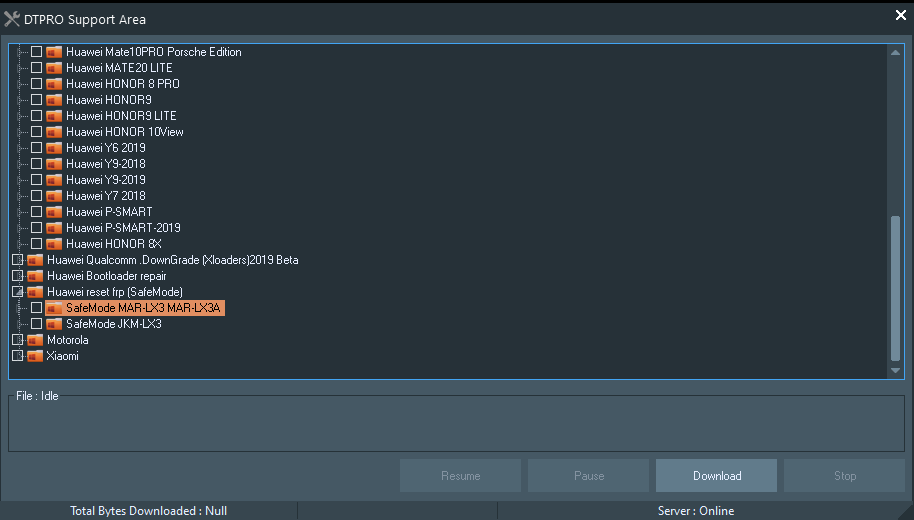Image resolution: width=914 pixels, height=520 pixels.
Task: Click folder icon next to Huawei Y9-2019
Action: pos(54,180)
